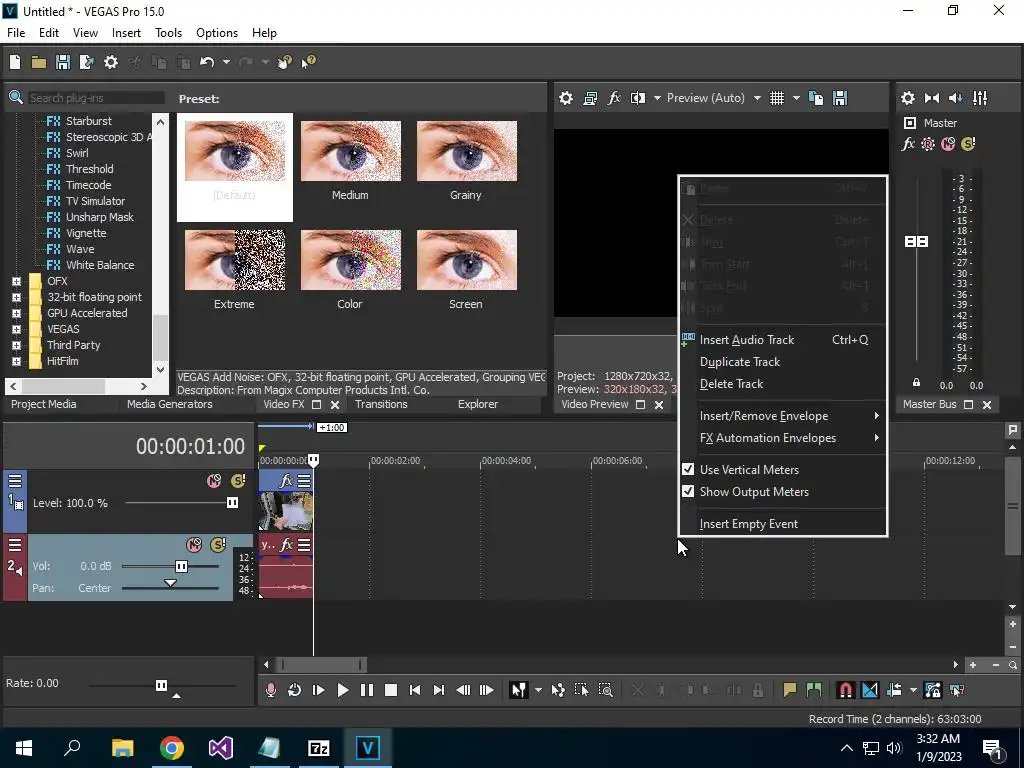Click the Event FX icon on video event

285,481
